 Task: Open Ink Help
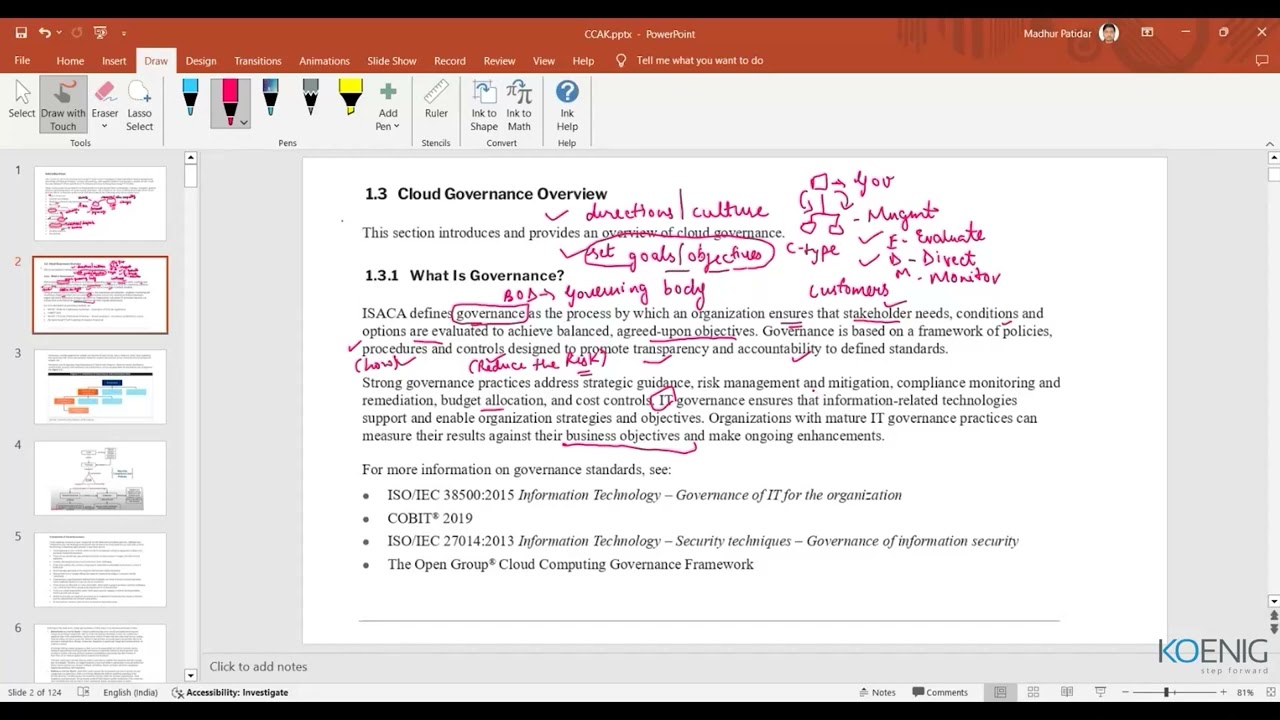(567, 105)
